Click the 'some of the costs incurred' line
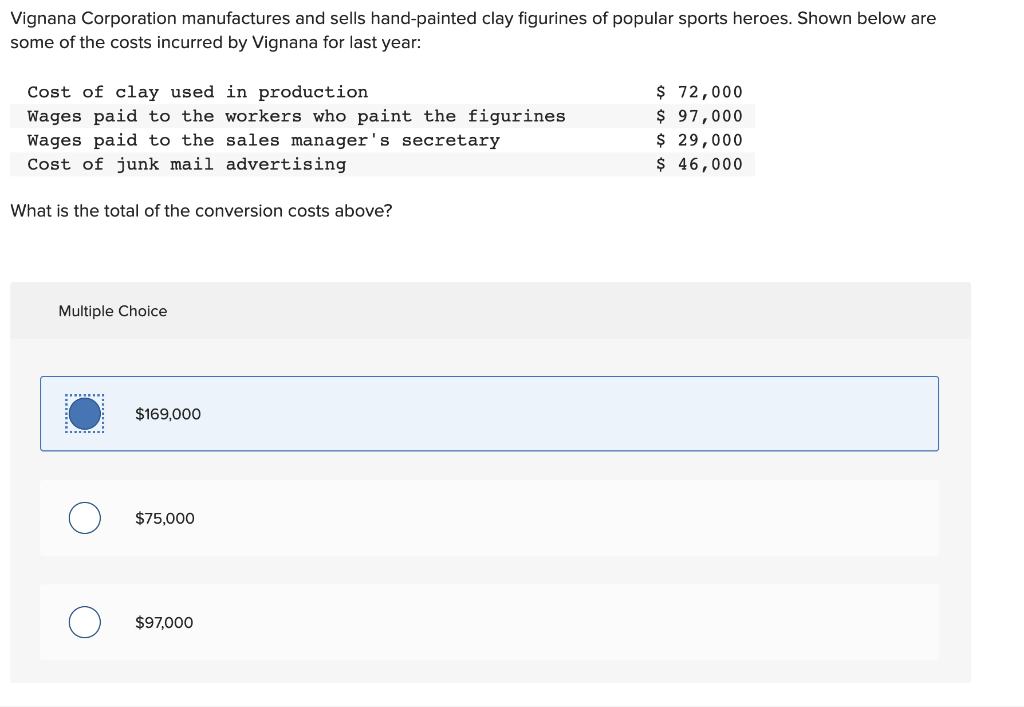The width and height of the screenshot is (1024, 707). click(x=216, y=42)
